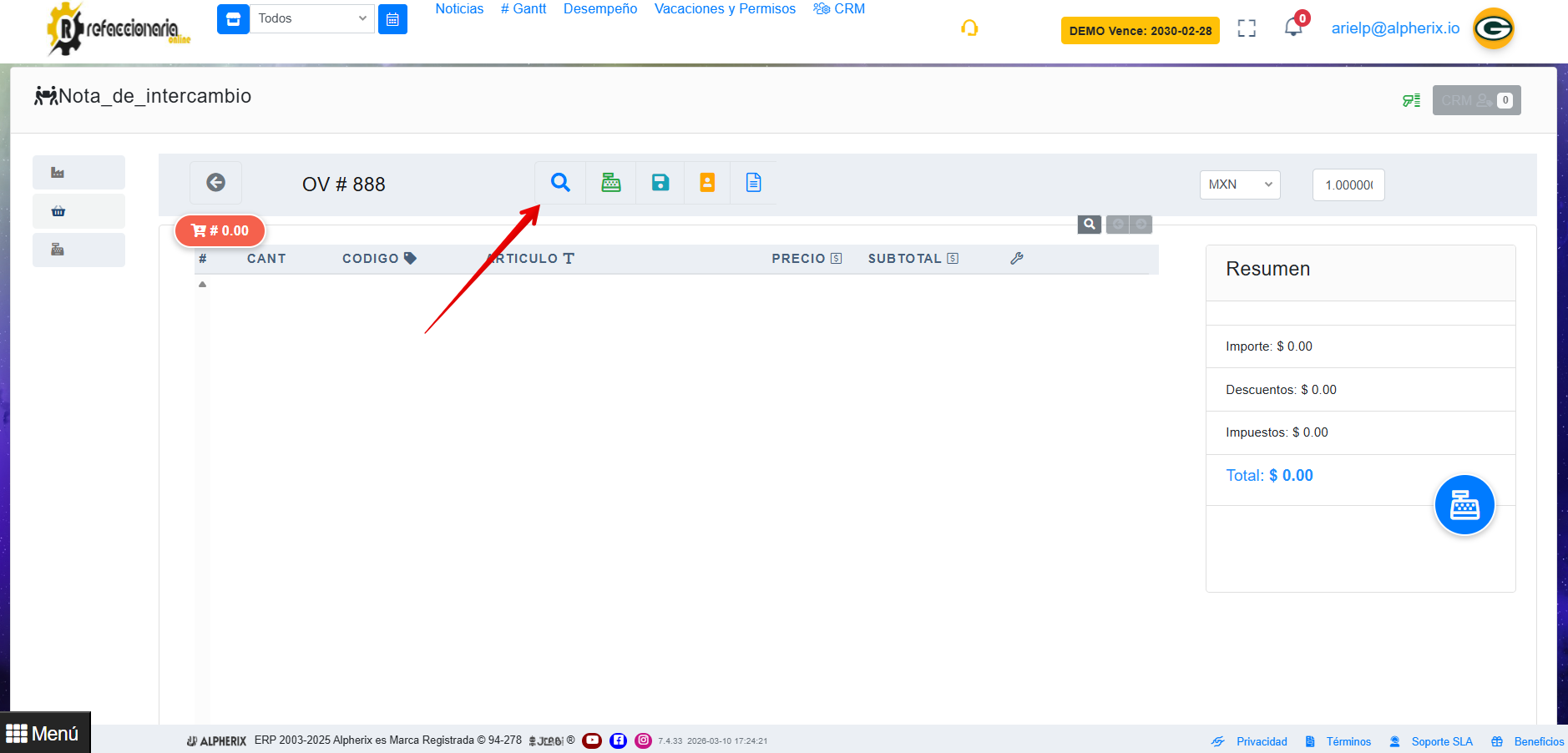Expand the MXN currency dropdown
Image resolution: width=1568 pixels, height=753 pixels.
1239,184
